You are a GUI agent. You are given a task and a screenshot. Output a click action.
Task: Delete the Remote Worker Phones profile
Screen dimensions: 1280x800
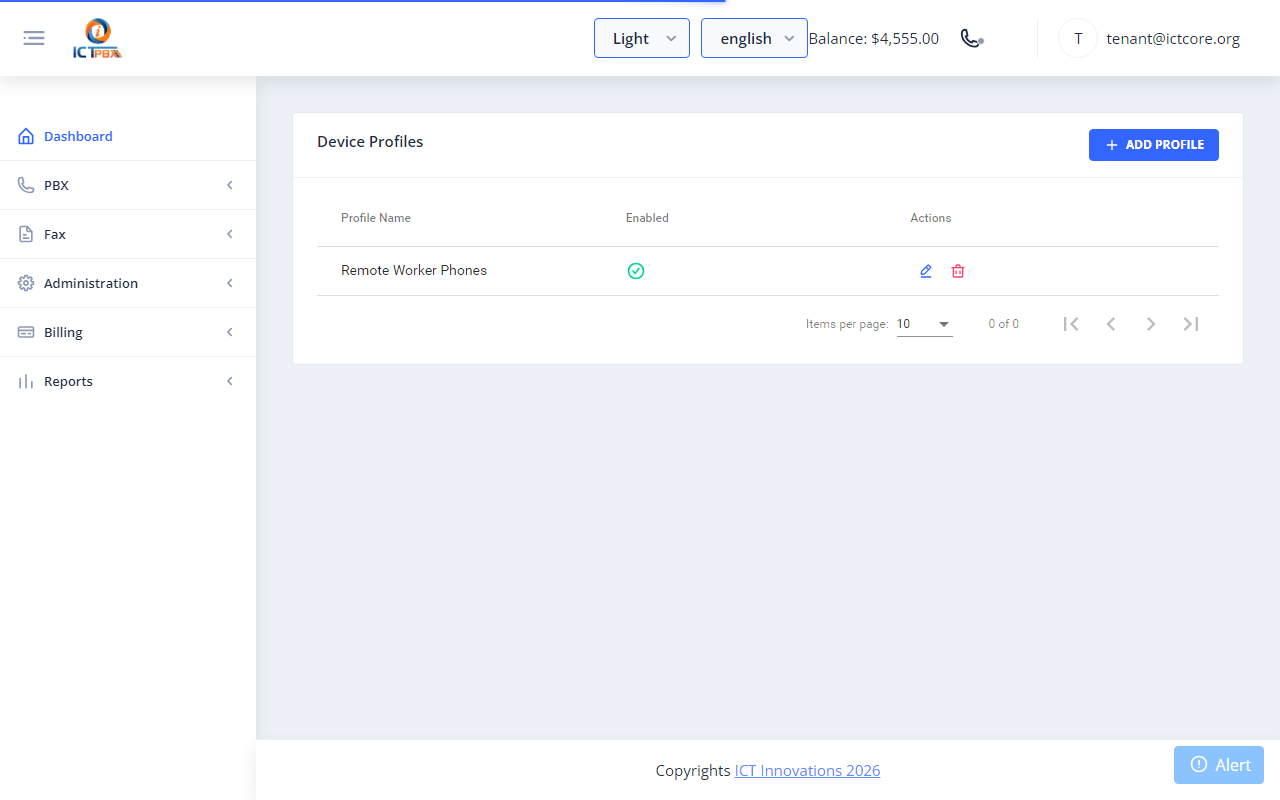958,271
